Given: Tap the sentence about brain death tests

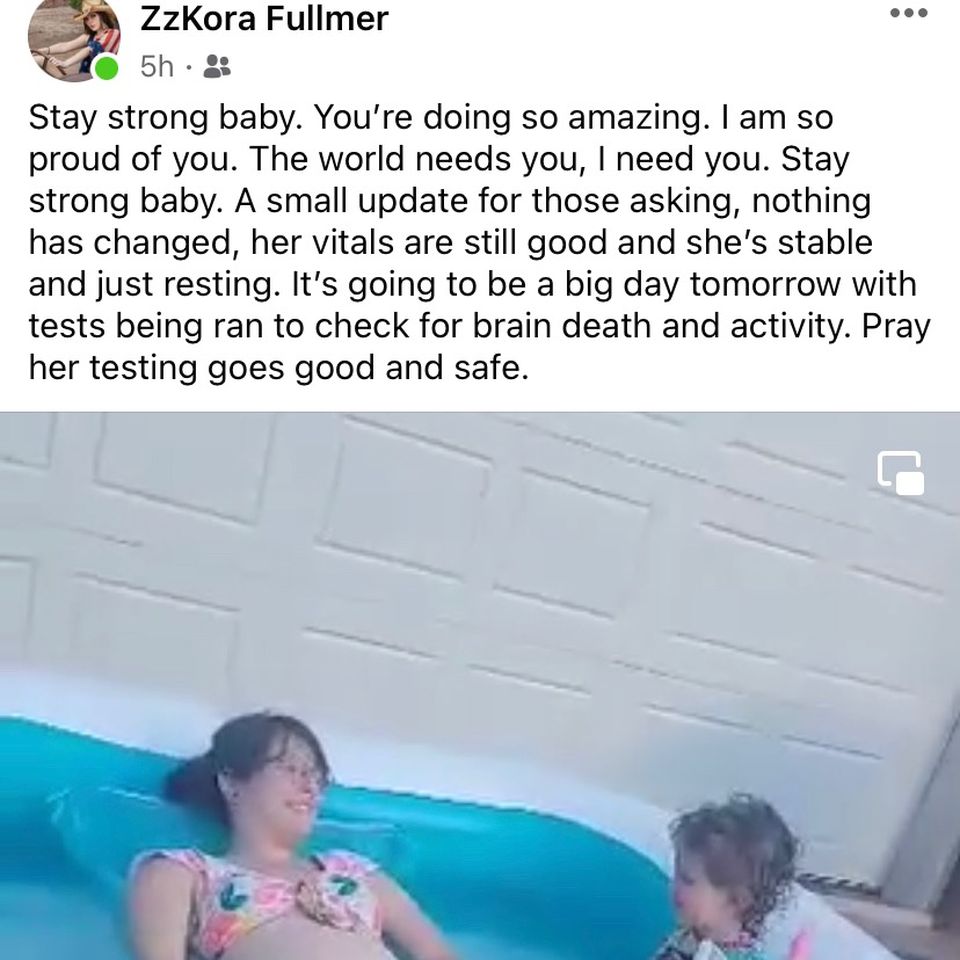Looking at the screenshot, I should click(x=472, y=305).
